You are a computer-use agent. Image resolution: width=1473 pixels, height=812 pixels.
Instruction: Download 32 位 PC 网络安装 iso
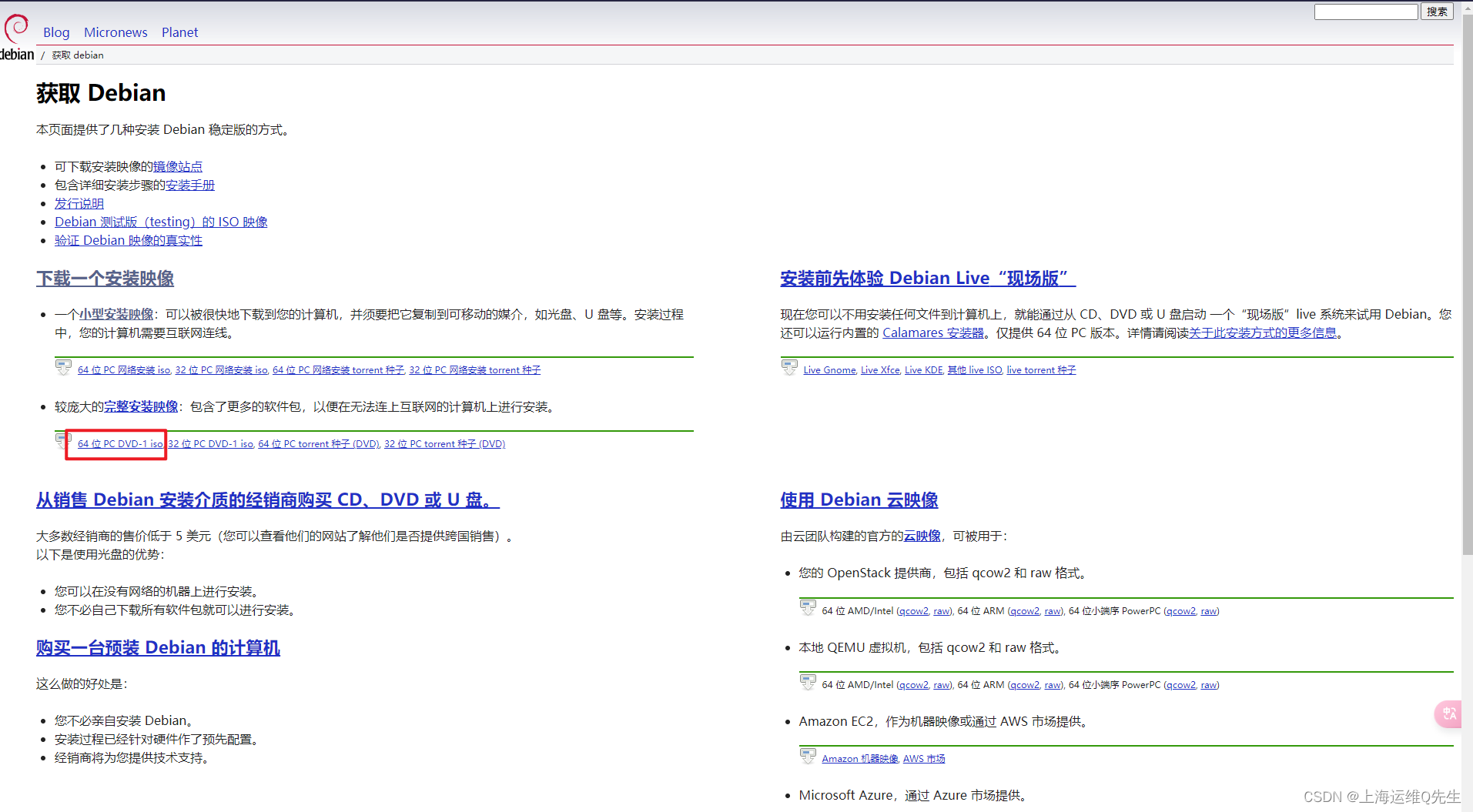[222, 370]
